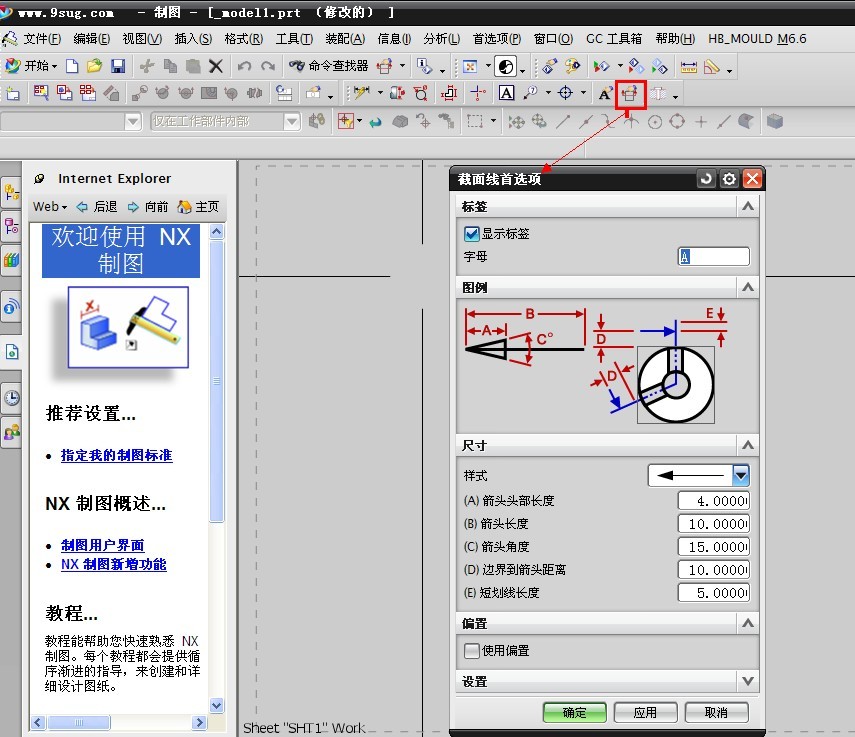Save the part with the floppy icon
This screenshot has width=855, height=737.
tap(118, 66)
